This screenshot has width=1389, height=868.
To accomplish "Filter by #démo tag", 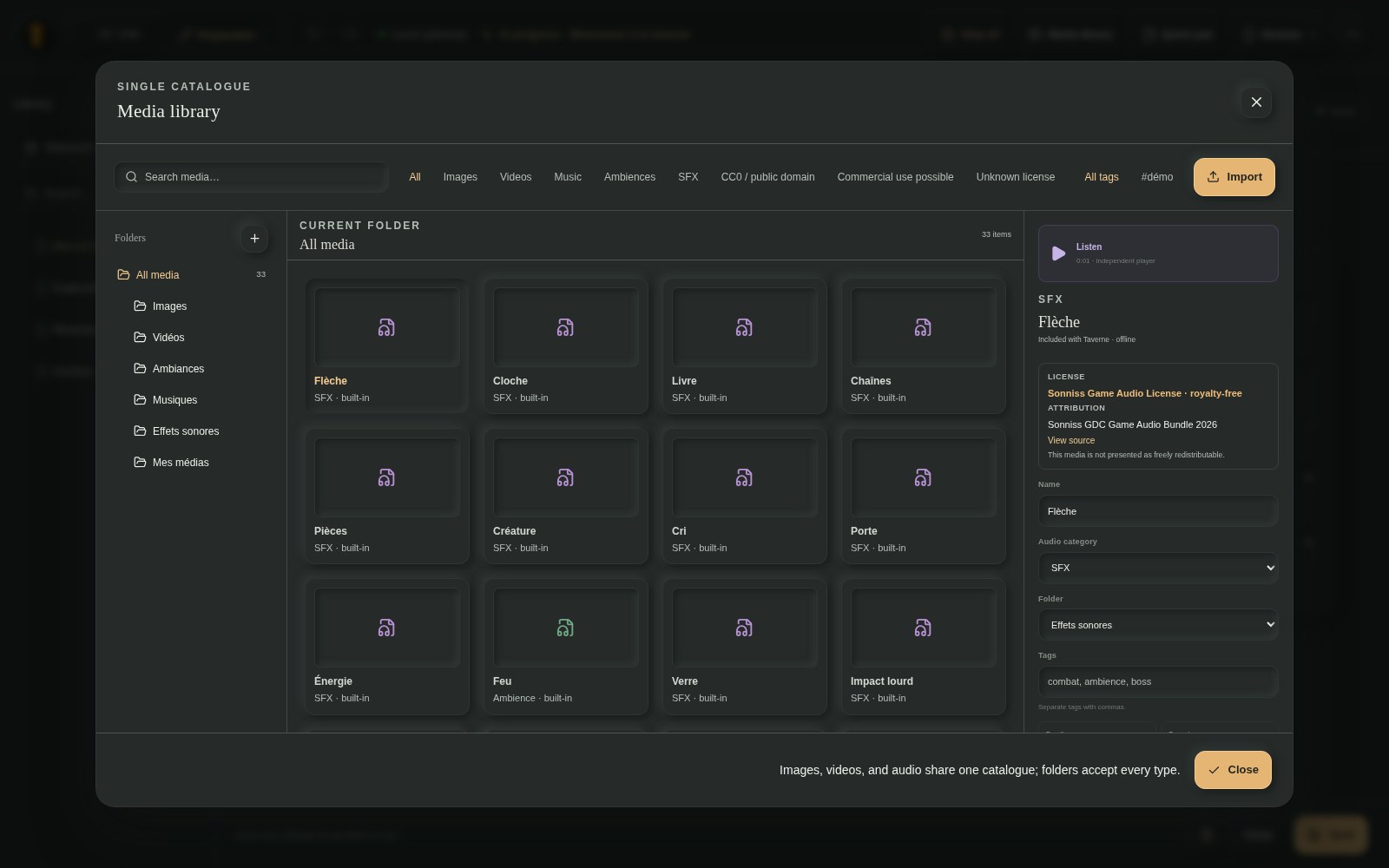I will (1157, 177).
